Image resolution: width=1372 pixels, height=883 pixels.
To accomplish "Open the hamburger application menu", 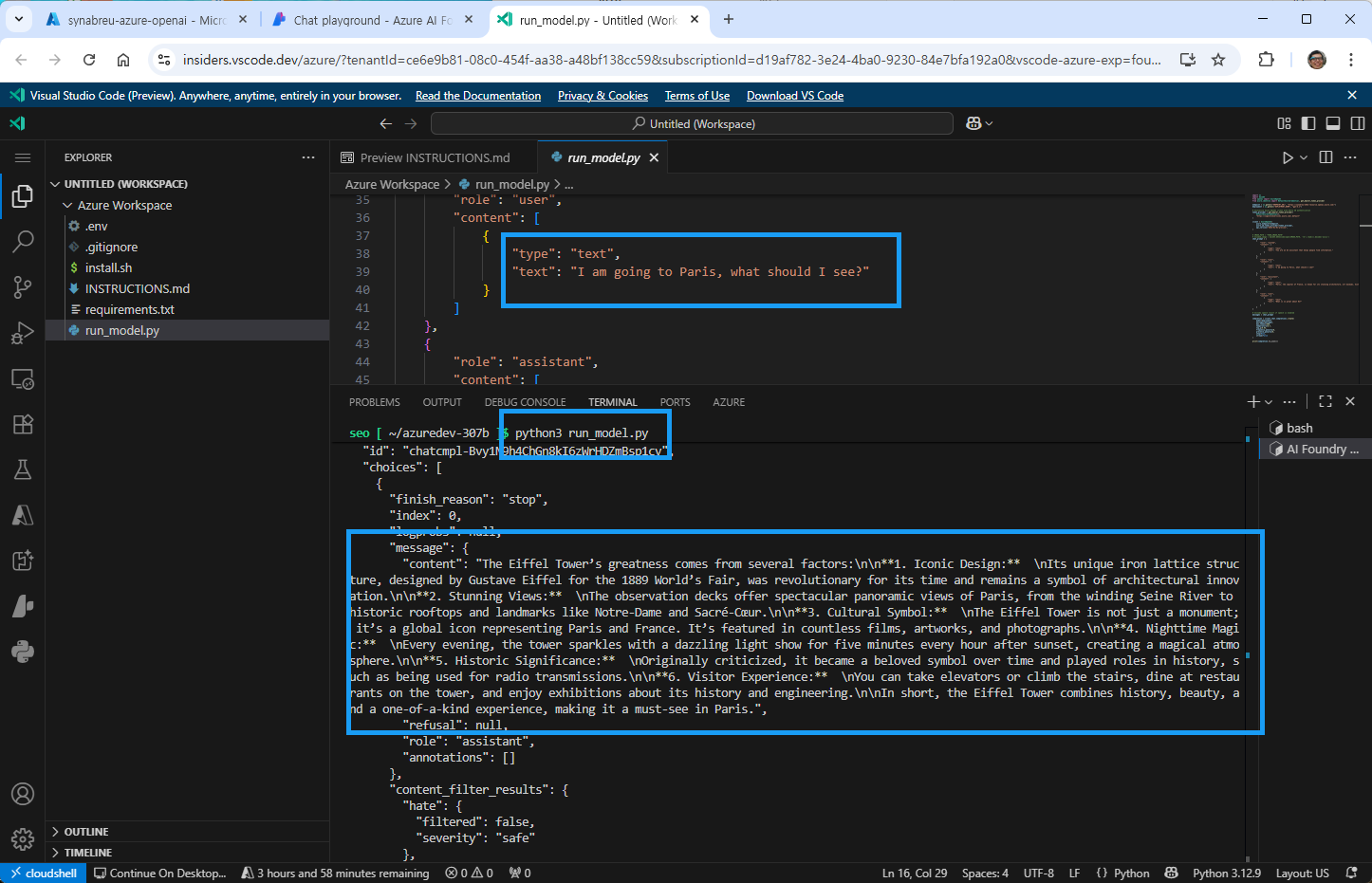I will (x=23, y=157).
